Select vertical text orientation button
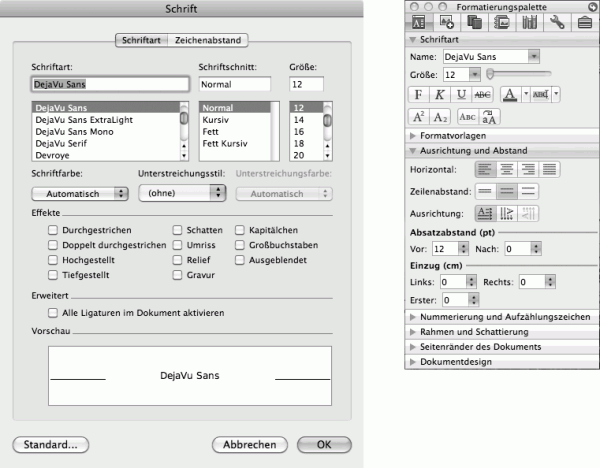This screenshot has height=468, width=600. tap(507, 214)
